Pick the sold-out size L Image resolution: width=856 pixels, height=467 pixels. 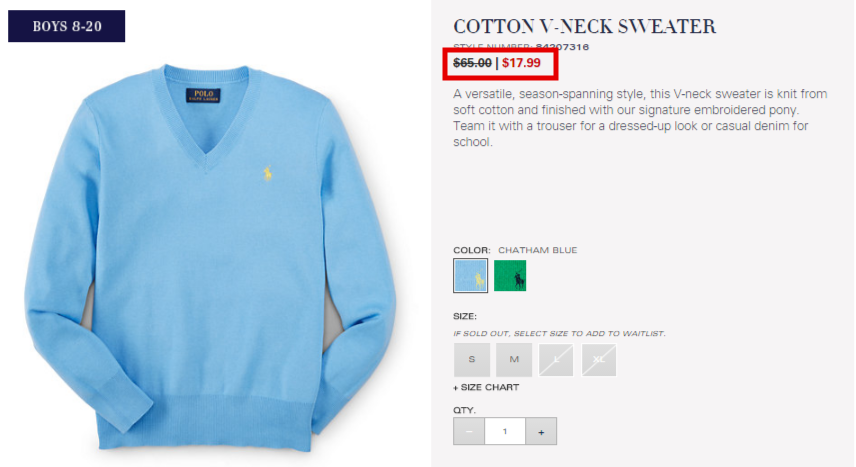[x=556, y=359]
